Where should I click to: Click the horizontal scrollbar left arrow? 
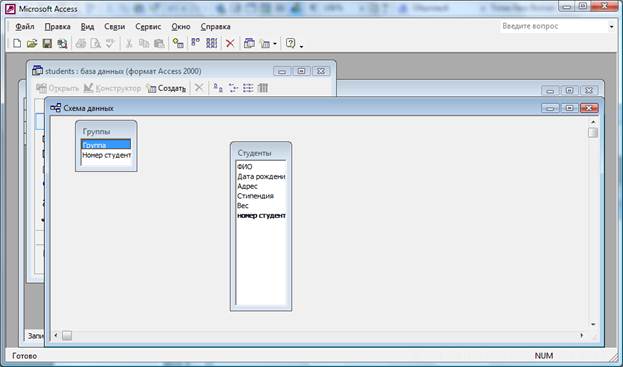pyautogui.click(x=56, y=336)
